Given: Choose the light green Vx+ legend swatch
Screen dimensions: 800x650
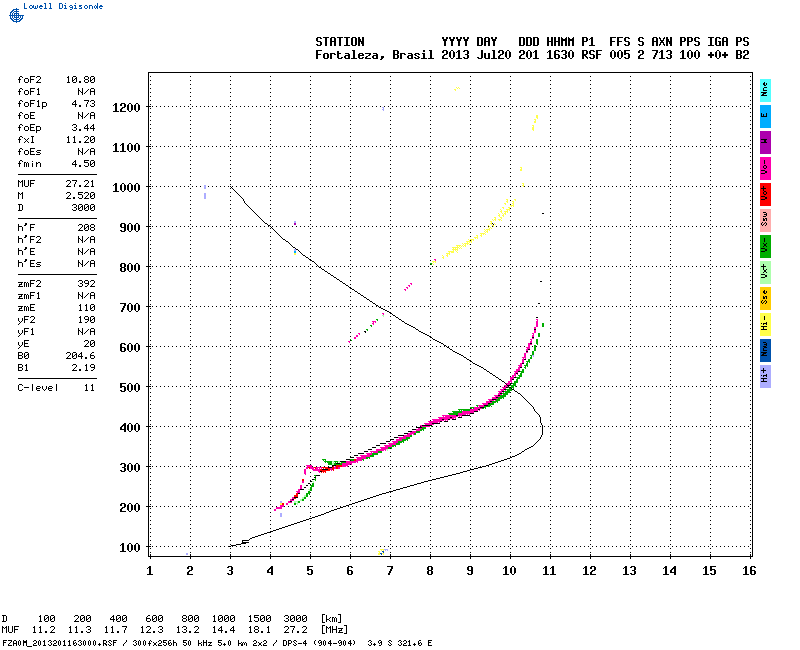Looking at the screenshot, I should [765, 272].
